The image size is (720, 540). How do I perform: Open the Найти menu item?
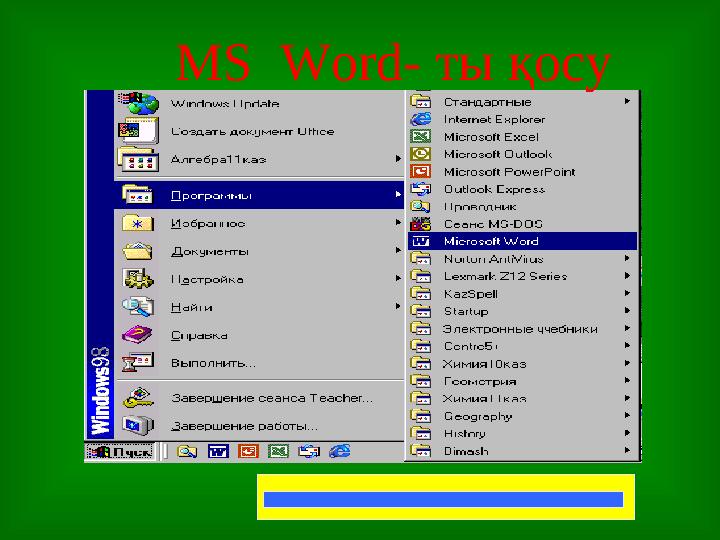pos(259,307)
